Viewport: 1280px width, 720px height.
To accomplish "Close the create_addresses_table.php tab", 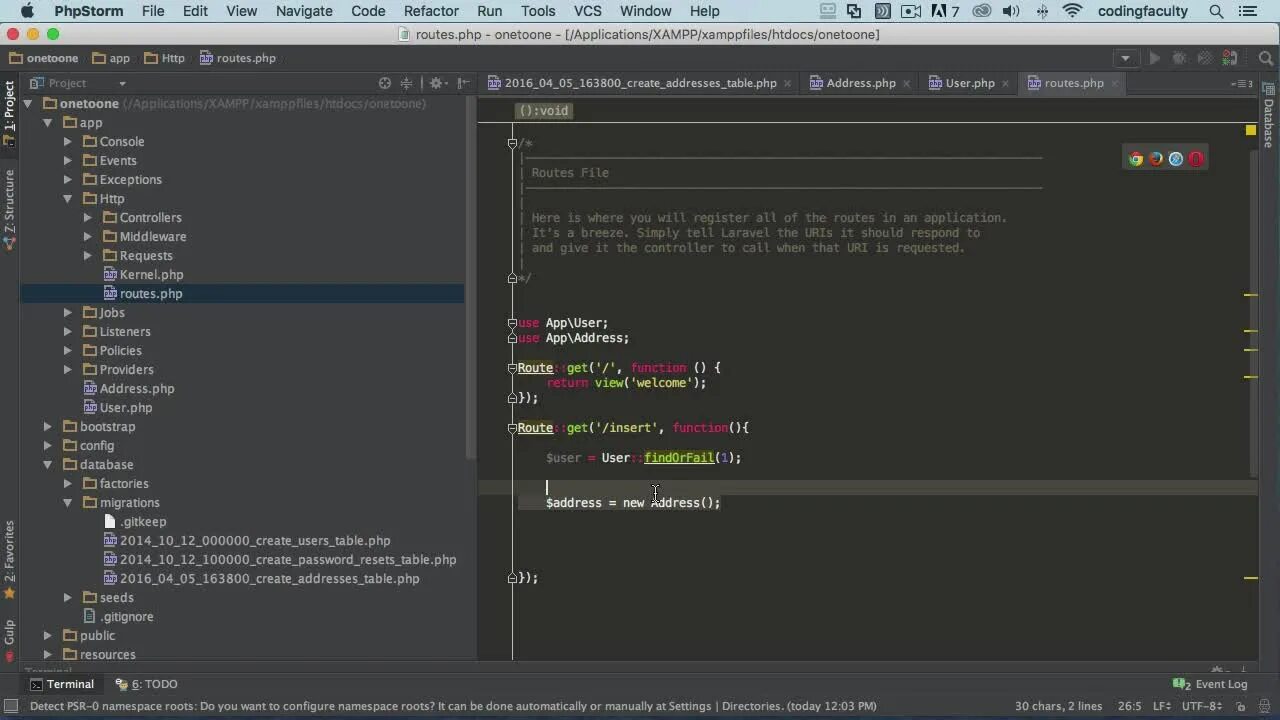I will [788, 84].
